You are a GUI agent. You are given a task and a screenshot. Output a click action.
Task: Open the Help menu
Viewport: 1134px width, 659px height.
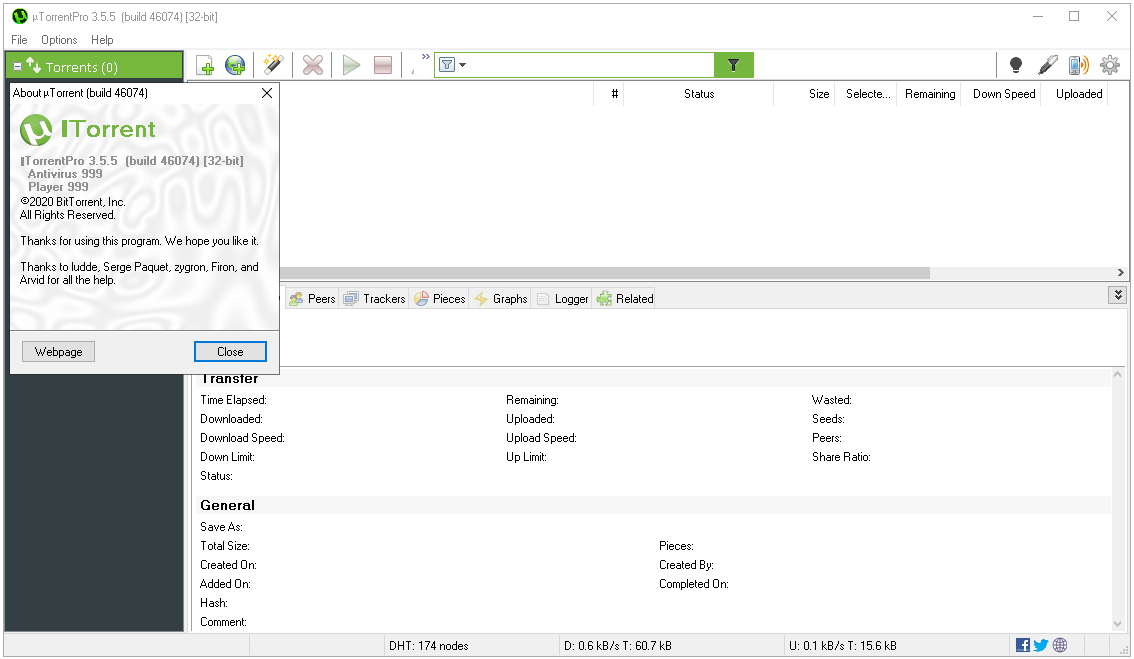102,40
